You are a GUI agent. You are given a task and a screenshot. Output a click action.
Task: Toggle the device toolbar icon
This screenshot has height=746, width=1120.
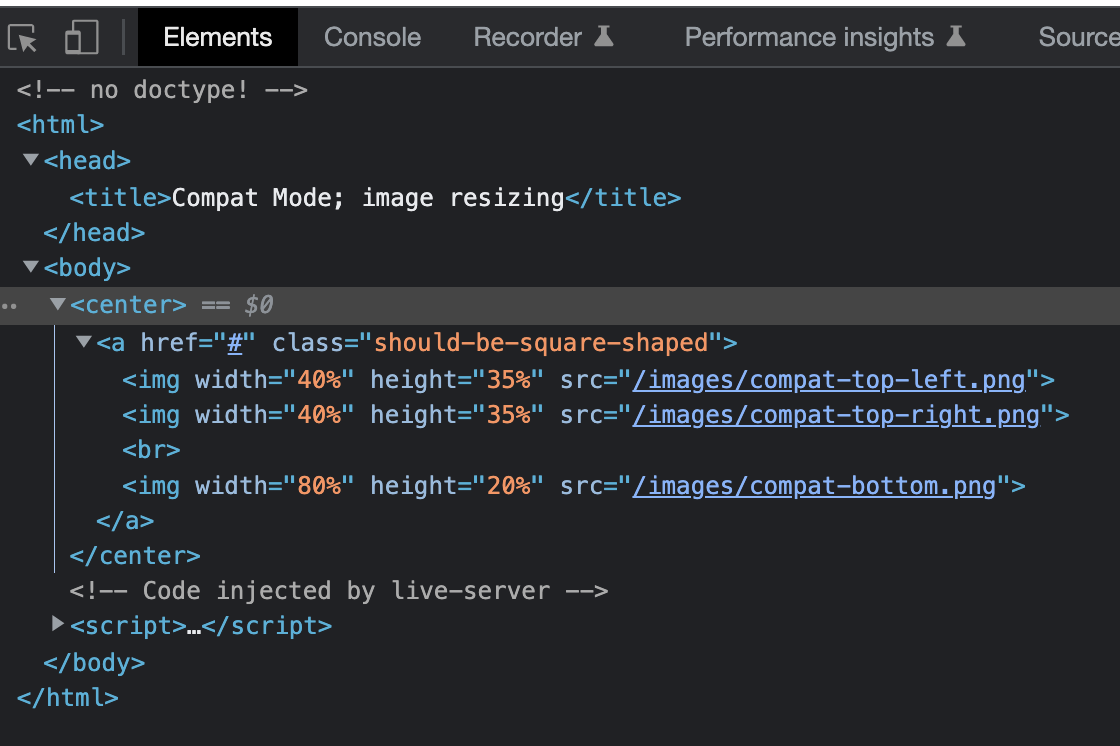pyautogui.click(x=81, y=37)
